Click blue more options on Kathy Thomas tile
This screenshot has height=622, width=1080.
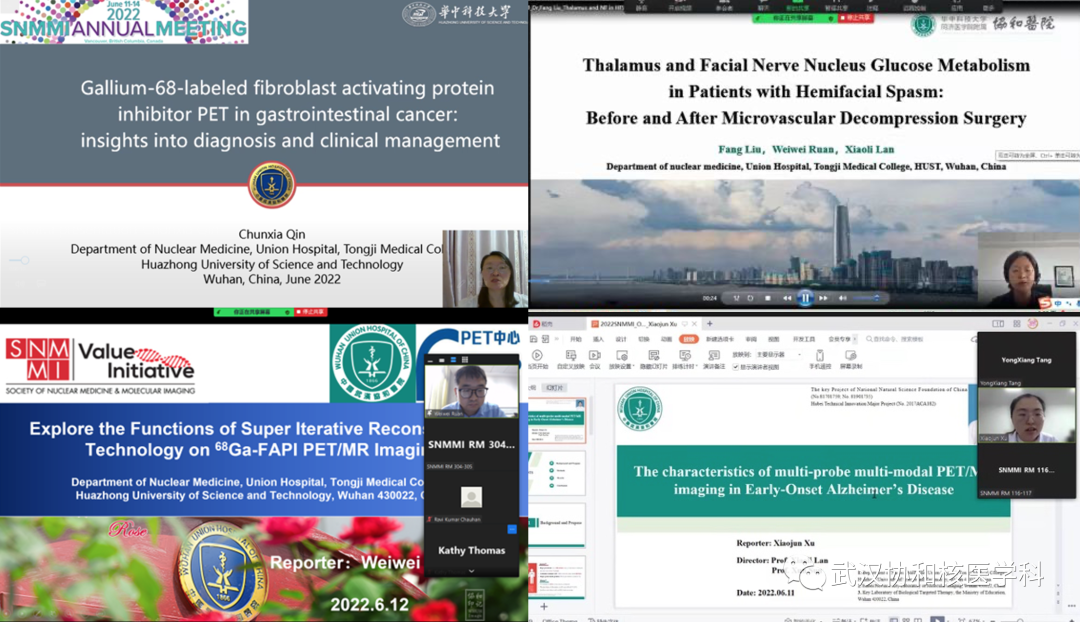pos(512,528)
